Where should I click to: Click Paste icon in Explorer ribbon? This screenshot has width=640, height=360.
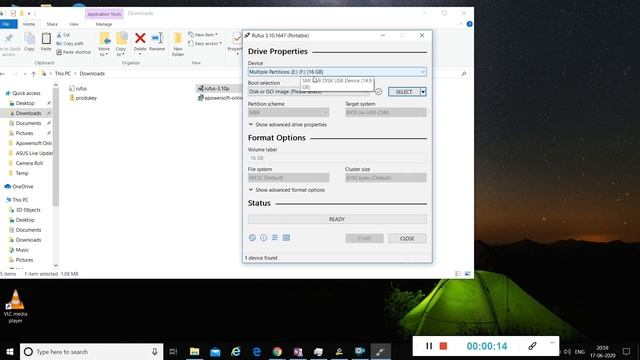click(46, 42)
